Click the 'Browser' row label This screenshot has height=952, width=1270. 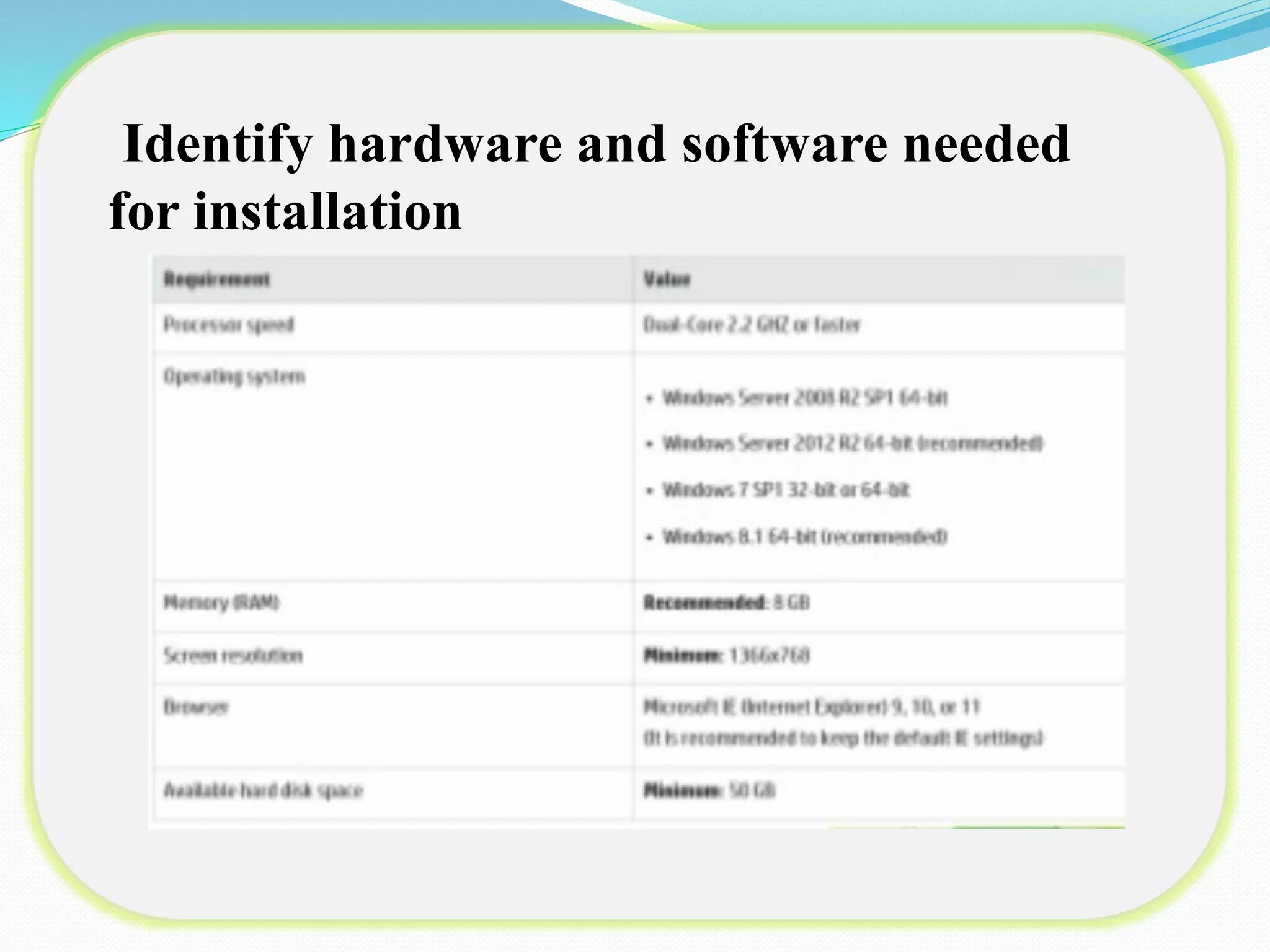coord(196,707)
